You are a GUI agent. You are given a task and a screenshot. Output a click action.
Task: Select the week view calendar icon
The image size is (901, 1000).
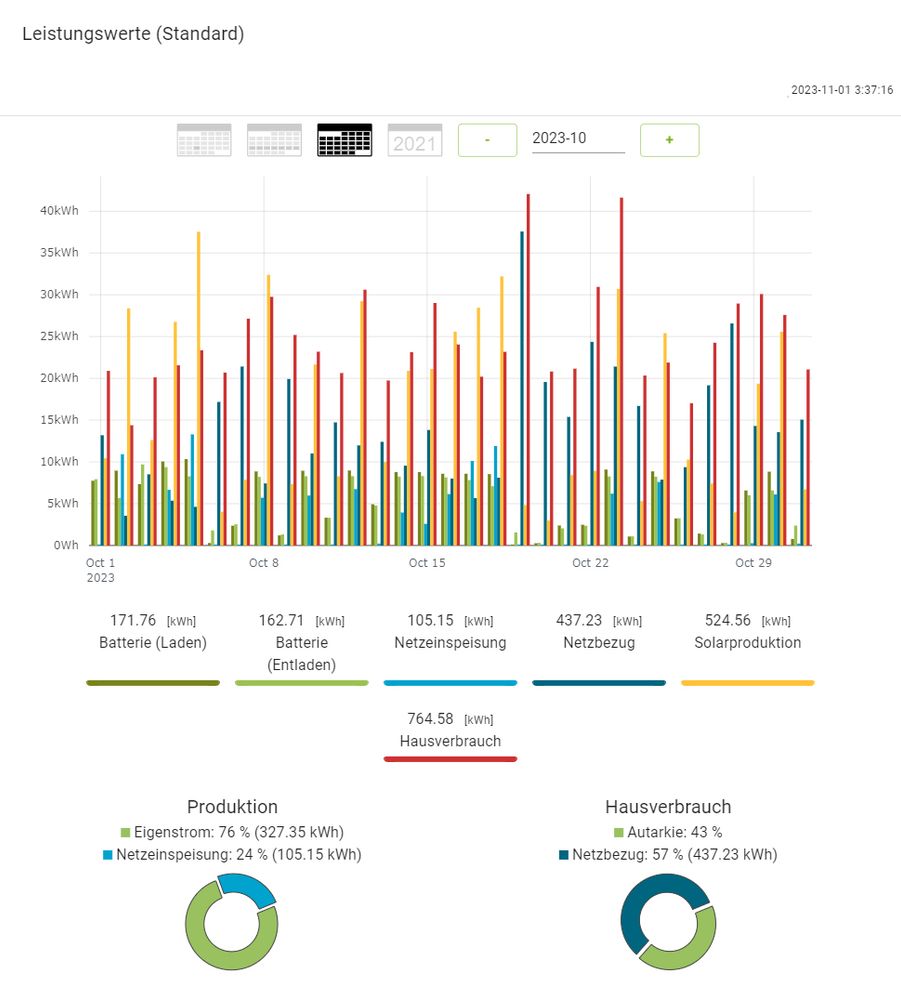[274, 140]
